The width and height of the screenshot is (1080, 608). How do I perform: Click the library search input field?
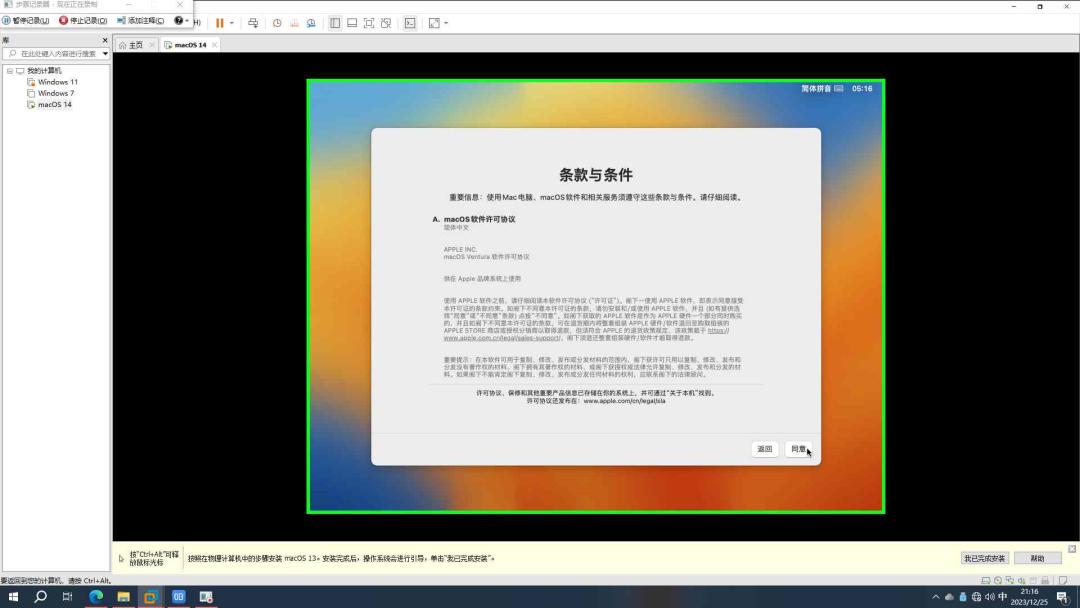tap(55, 52)
